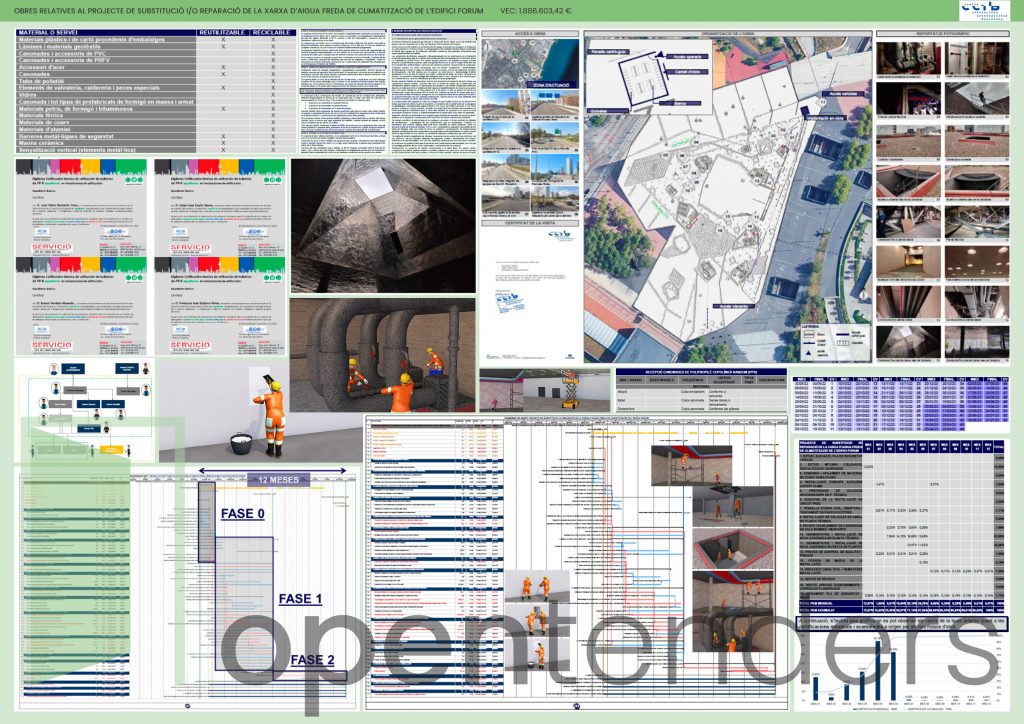Click the 'RECICLABLE' column header
Screen dimensions: 1024x724
pos(272,32)
